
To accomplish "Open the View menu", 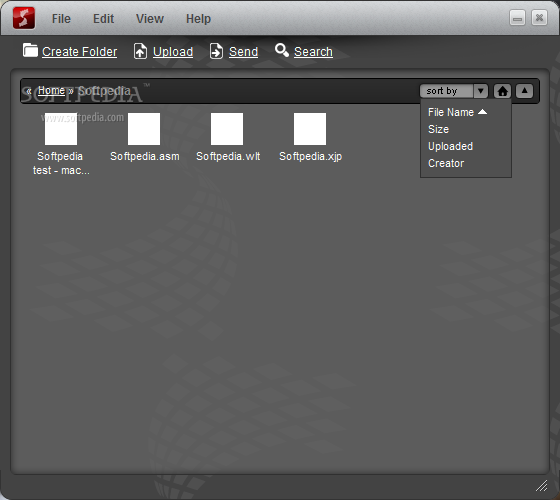I will click(150, 19).
